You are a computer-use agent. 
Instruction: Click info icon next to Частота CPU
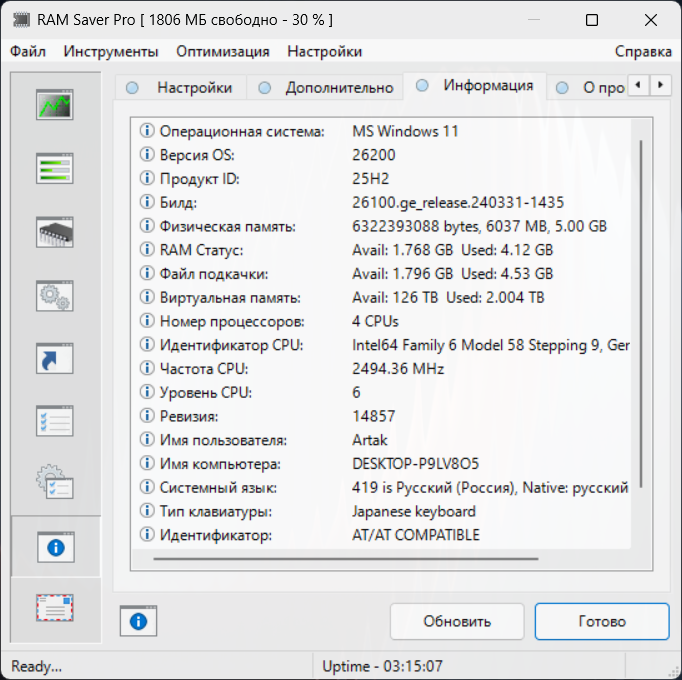click(147, 368)
